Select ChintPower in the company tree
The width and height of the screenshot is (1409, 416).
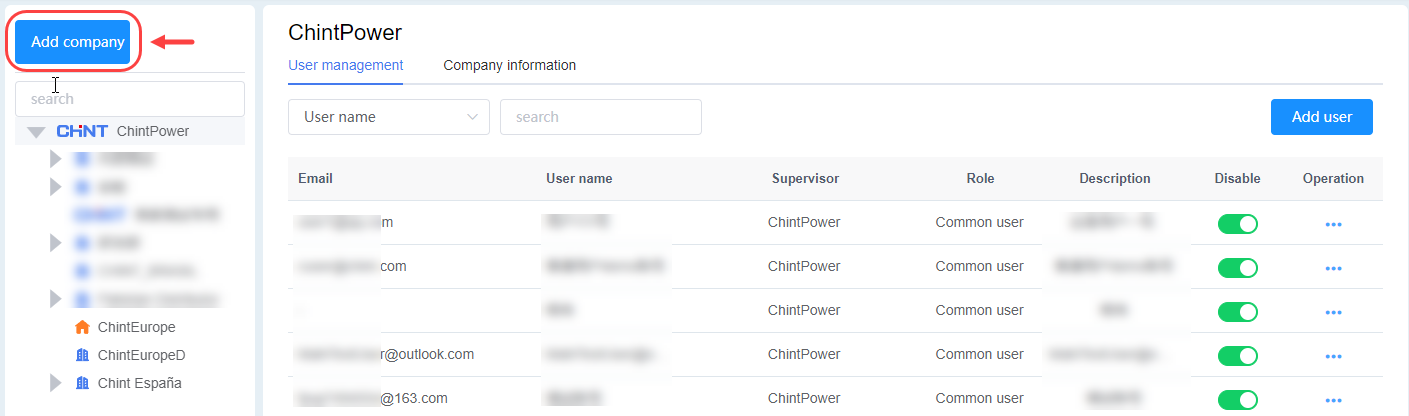tap(153, 131)
